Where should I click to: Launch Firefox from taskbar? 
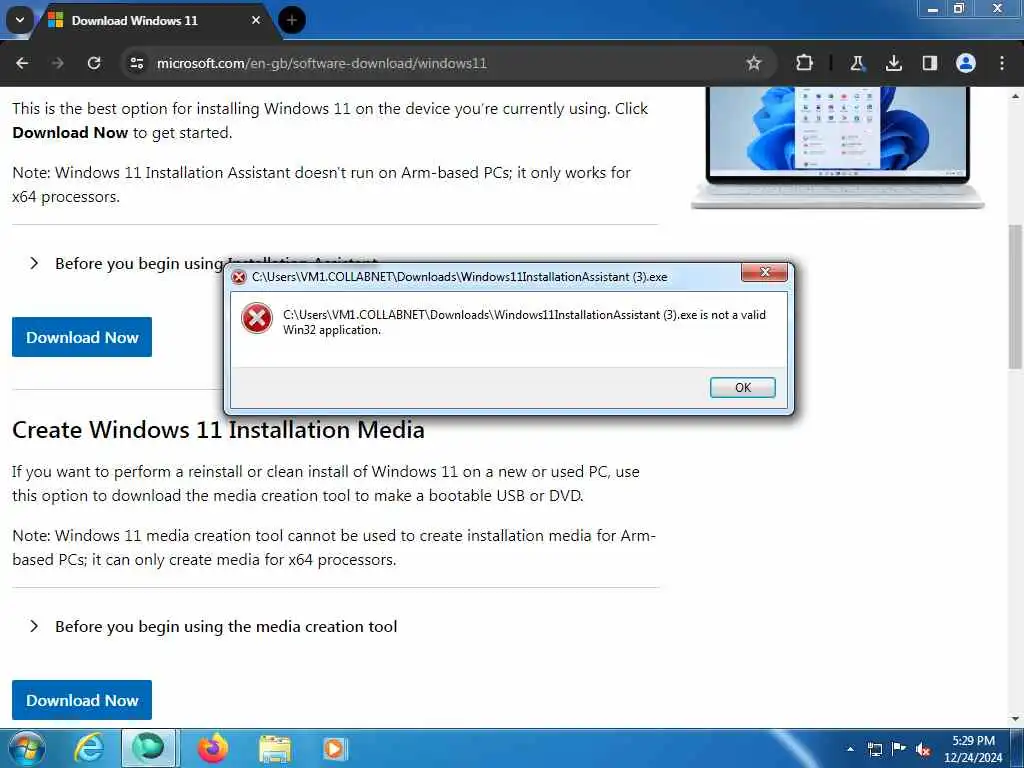[x=213, y=748]
